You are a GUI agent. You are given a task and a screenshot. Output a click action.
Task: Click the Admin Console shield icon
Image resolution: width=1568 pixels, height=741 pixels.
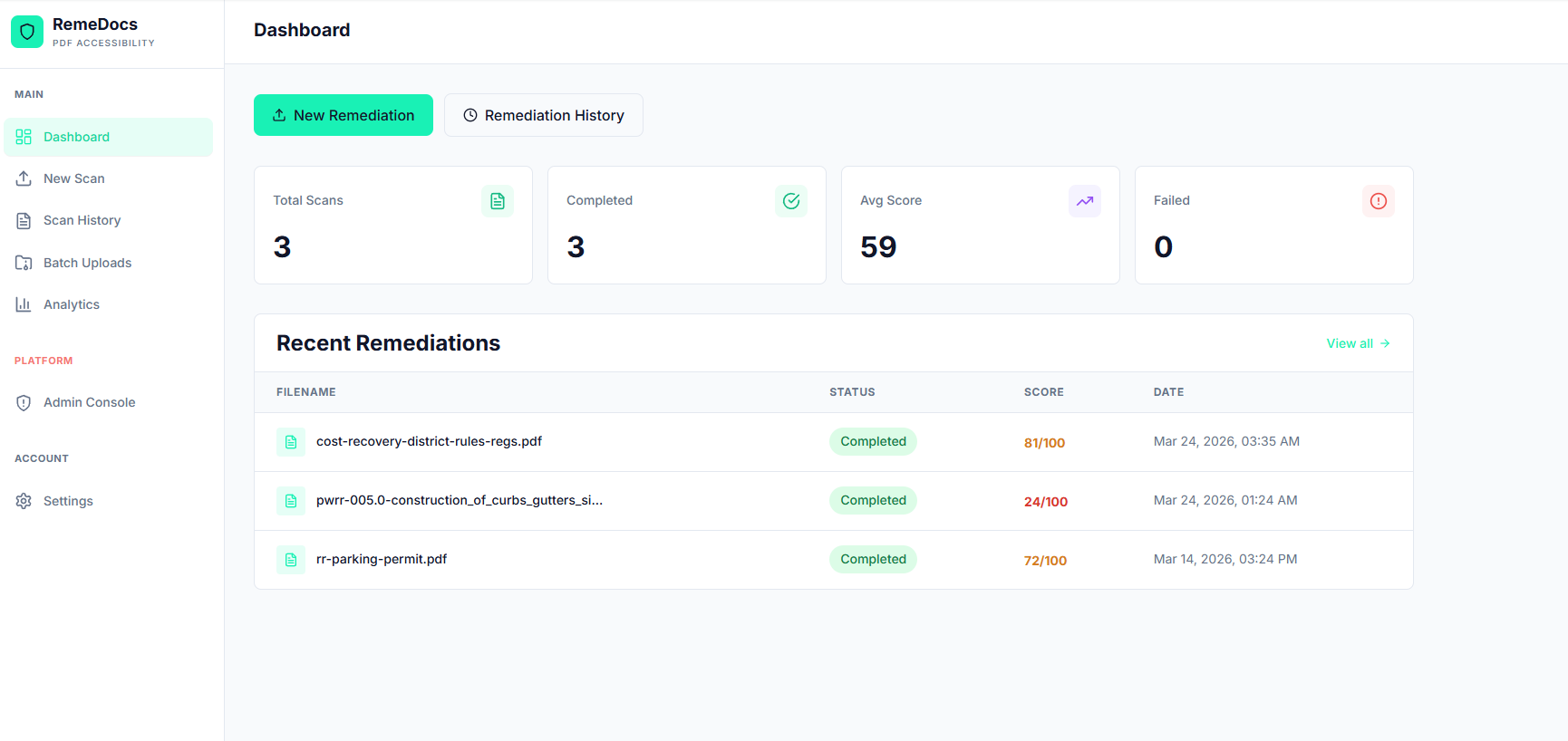24,402
